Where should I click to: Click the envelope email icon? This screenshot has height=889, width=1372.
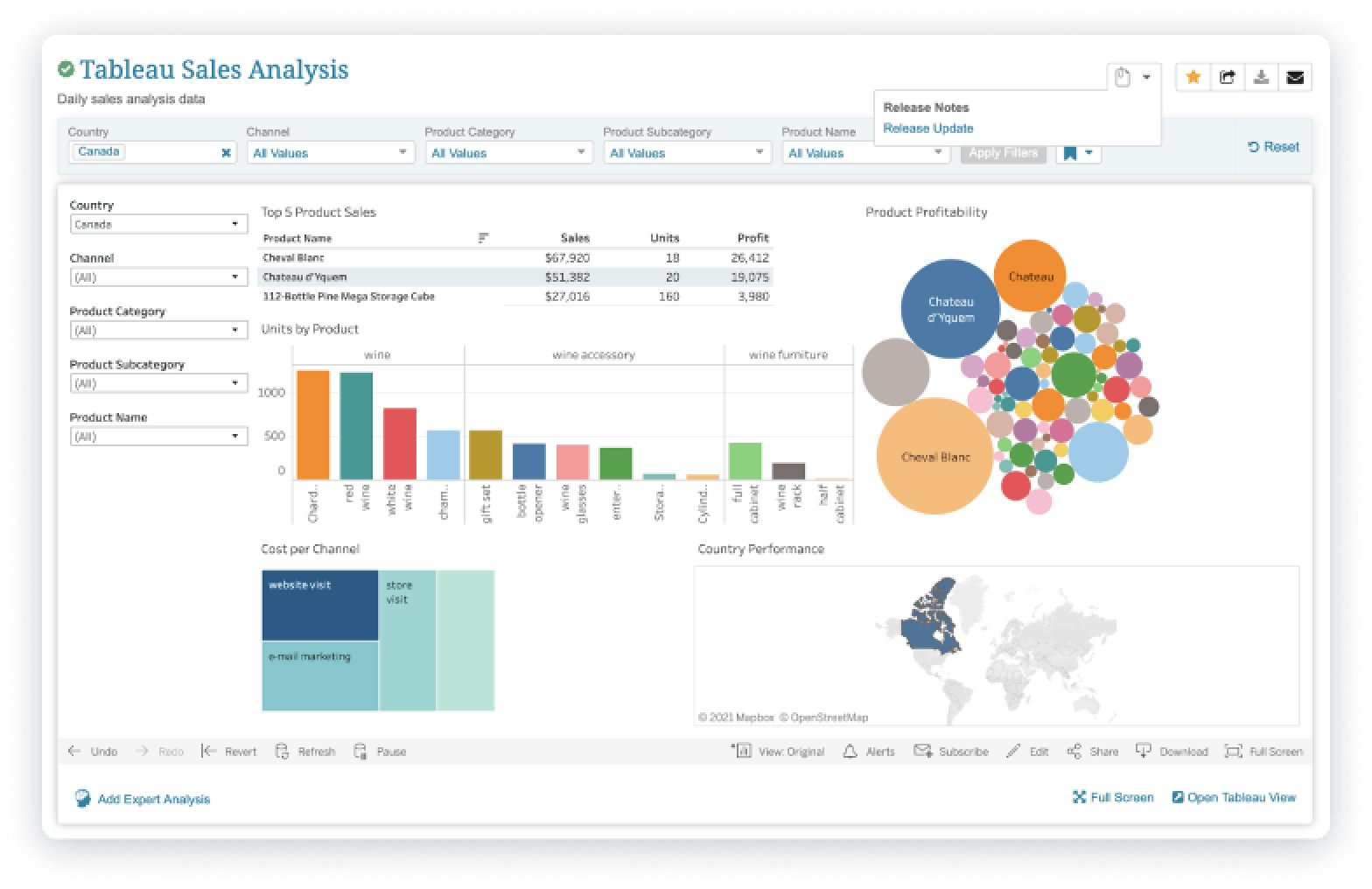1295,77
